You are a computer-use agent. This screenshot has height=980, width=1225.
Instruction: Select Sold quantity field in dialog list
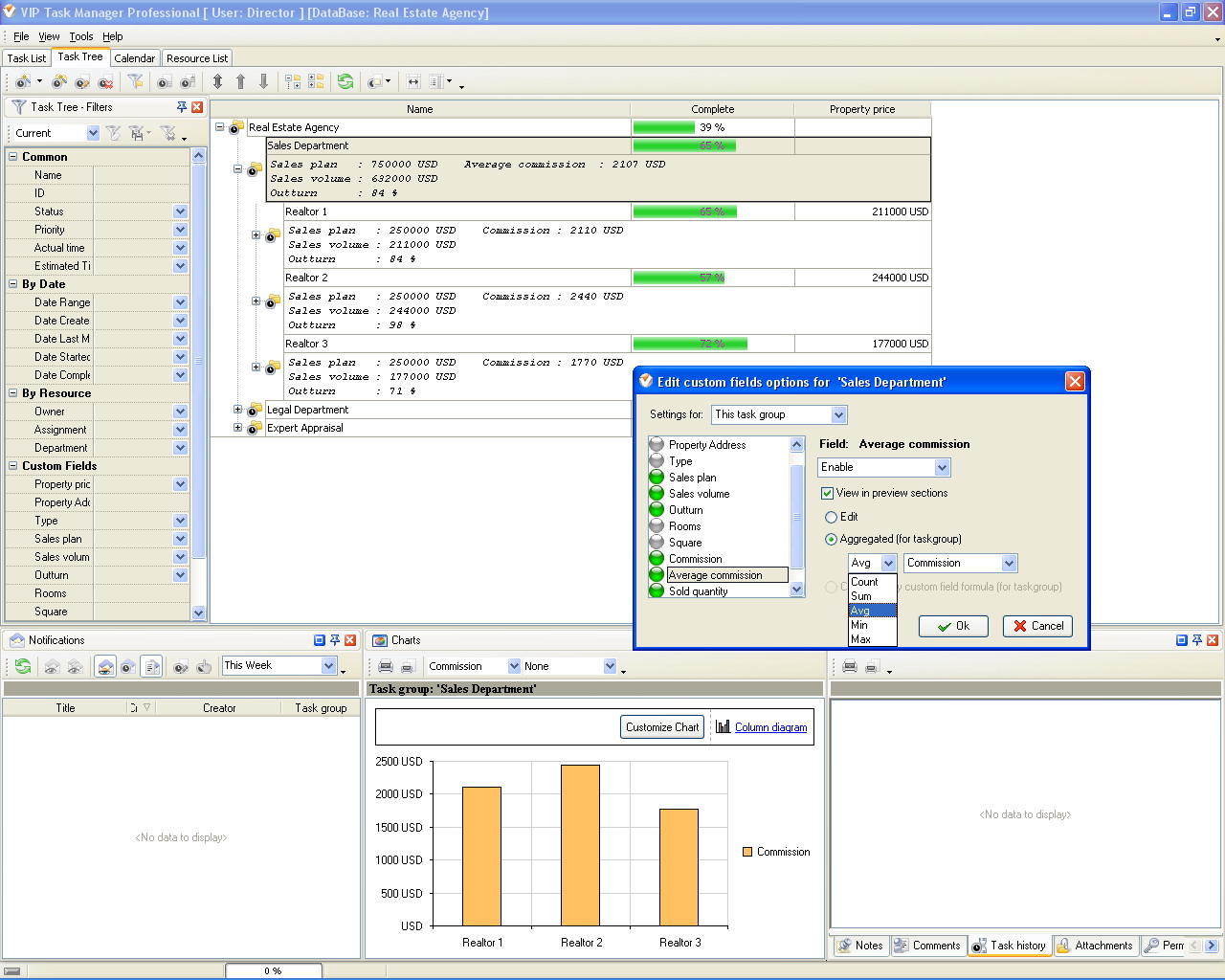tap(699, 591)
